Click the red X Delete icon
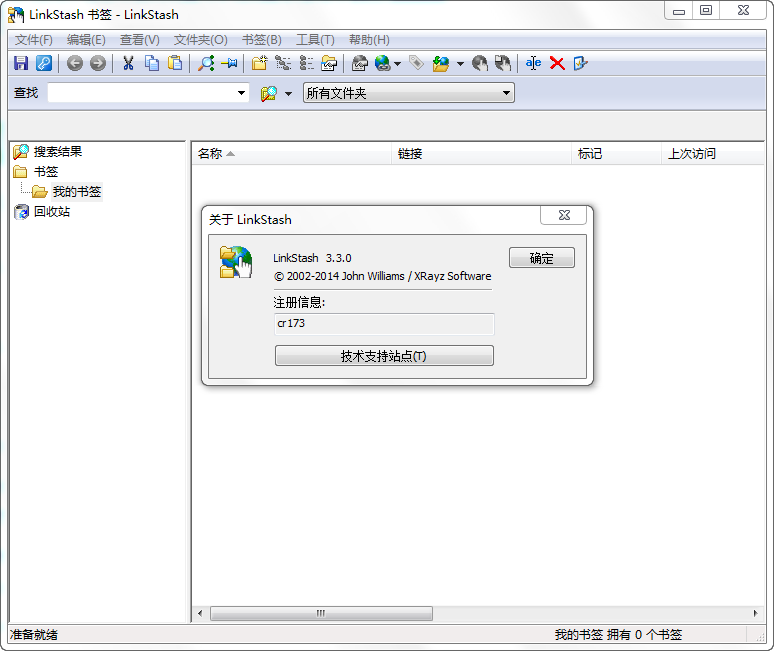The height and width of the screenshot is (651, 774). pyautogui.click(x=557, y=63)
